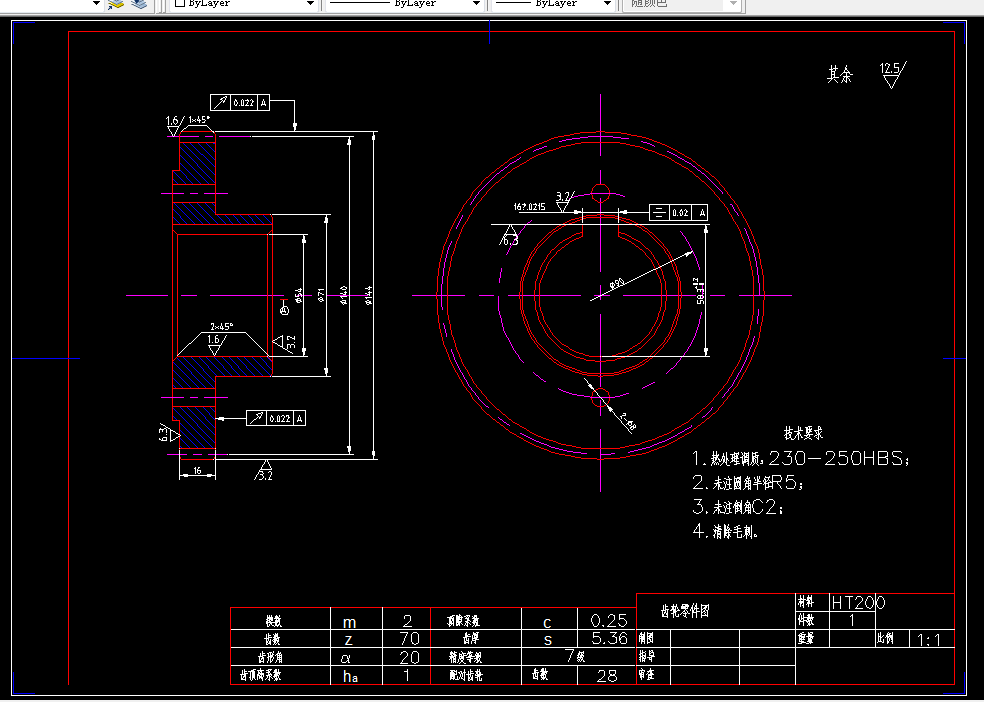Select the α symbol cell

click(346, 658)
